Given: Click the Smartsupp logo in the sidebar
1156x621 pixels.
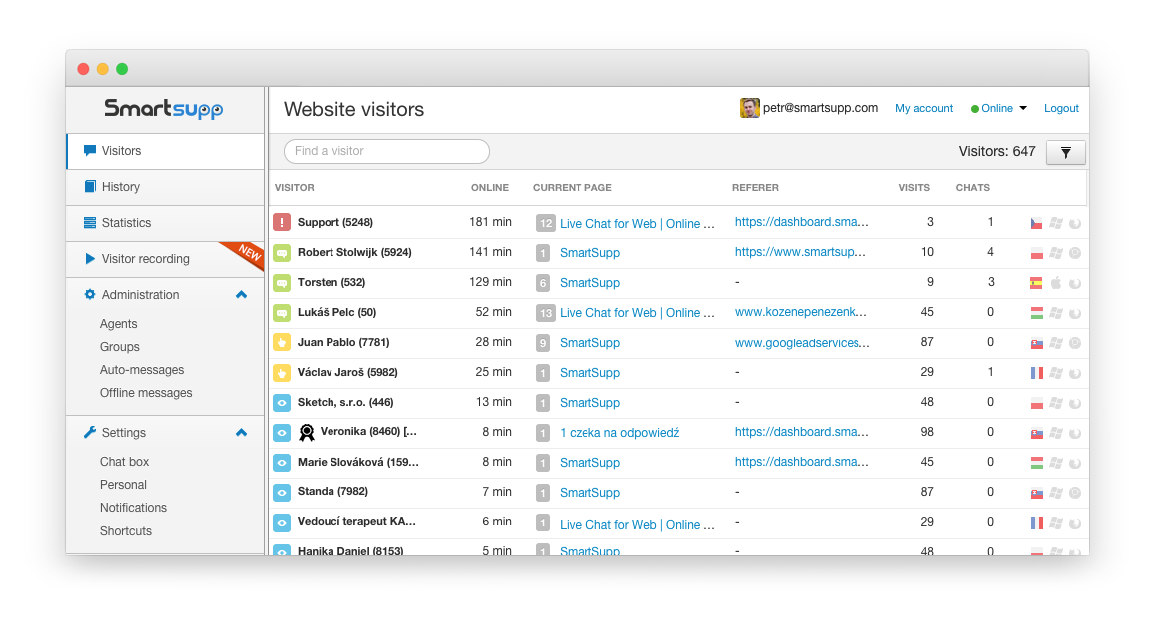Looking at the screenshot, I should coord(165,109).
